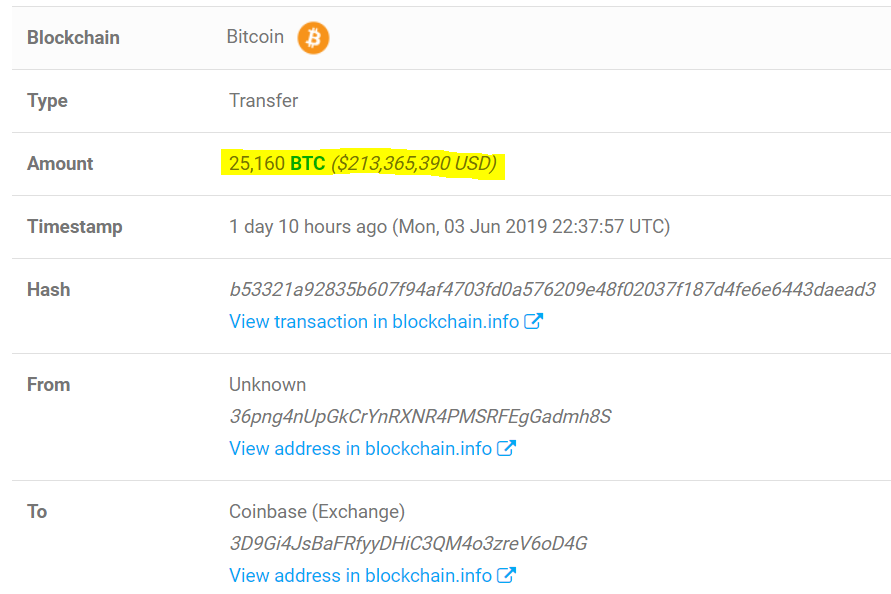Click the external link icon next to From address
Screen dimensions: 891x594
click(505, 448)
